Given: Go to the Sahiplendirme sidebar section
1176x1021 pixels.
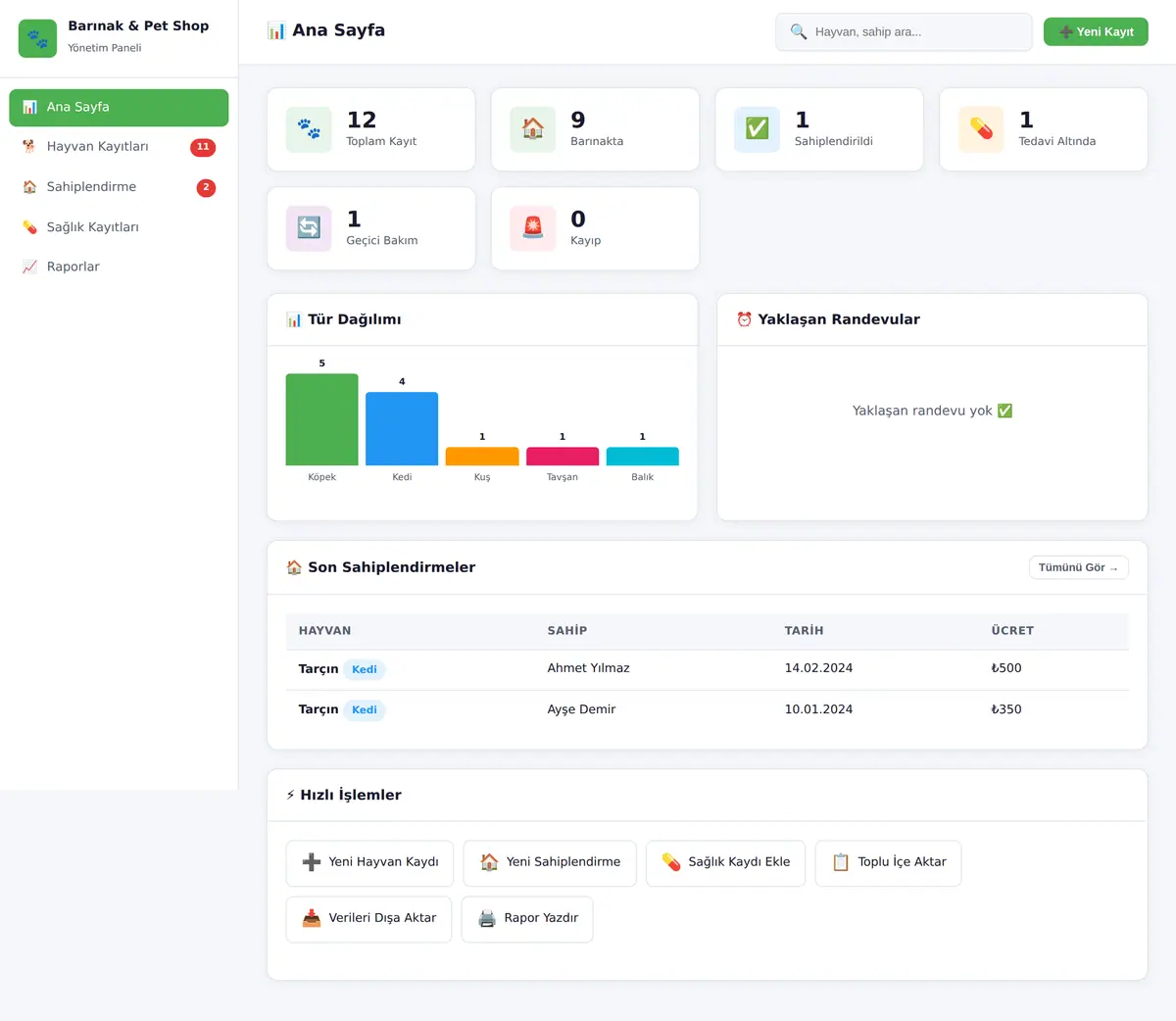Looking at the screenshot, I should coord(119,187).
